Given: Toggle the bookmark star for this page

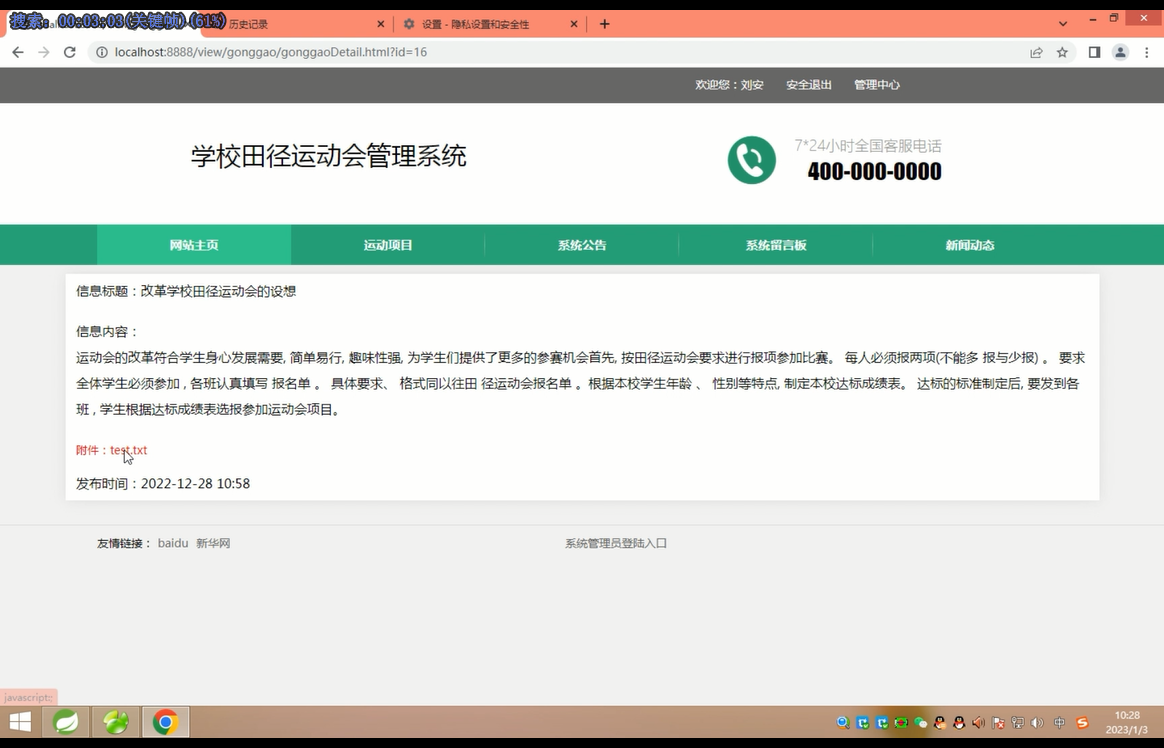Looking at the screenshot, I should coord(1063,52).
